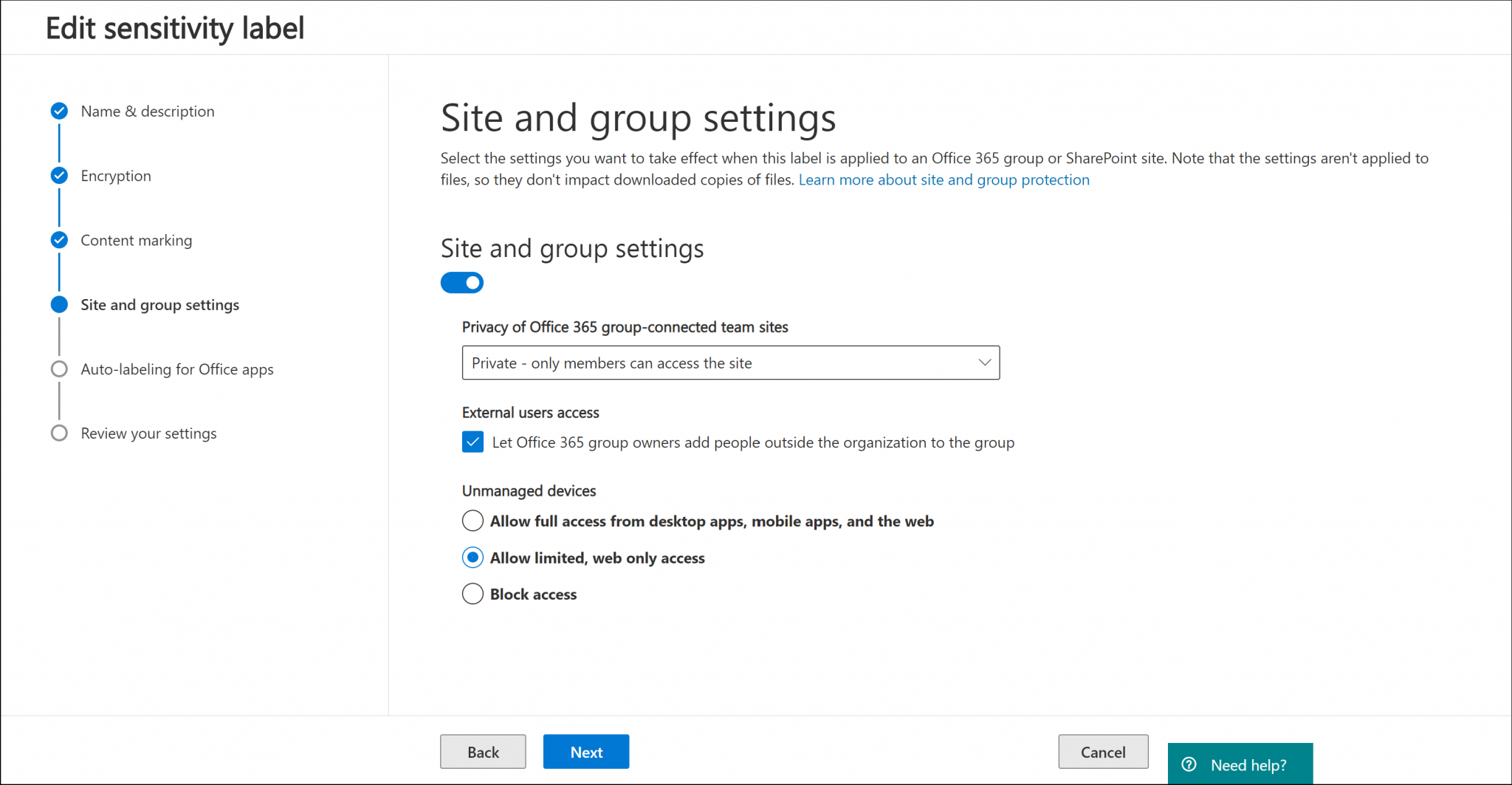
Task: Select Allow limited, web only access option
Action: (x=472, y=558)
